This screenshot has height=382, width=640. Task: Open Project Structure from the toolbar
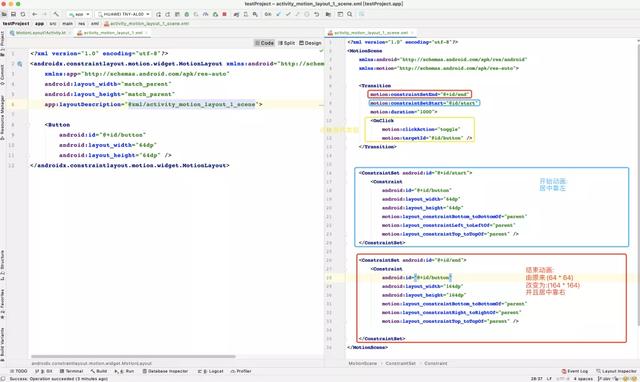click(328, 14)
